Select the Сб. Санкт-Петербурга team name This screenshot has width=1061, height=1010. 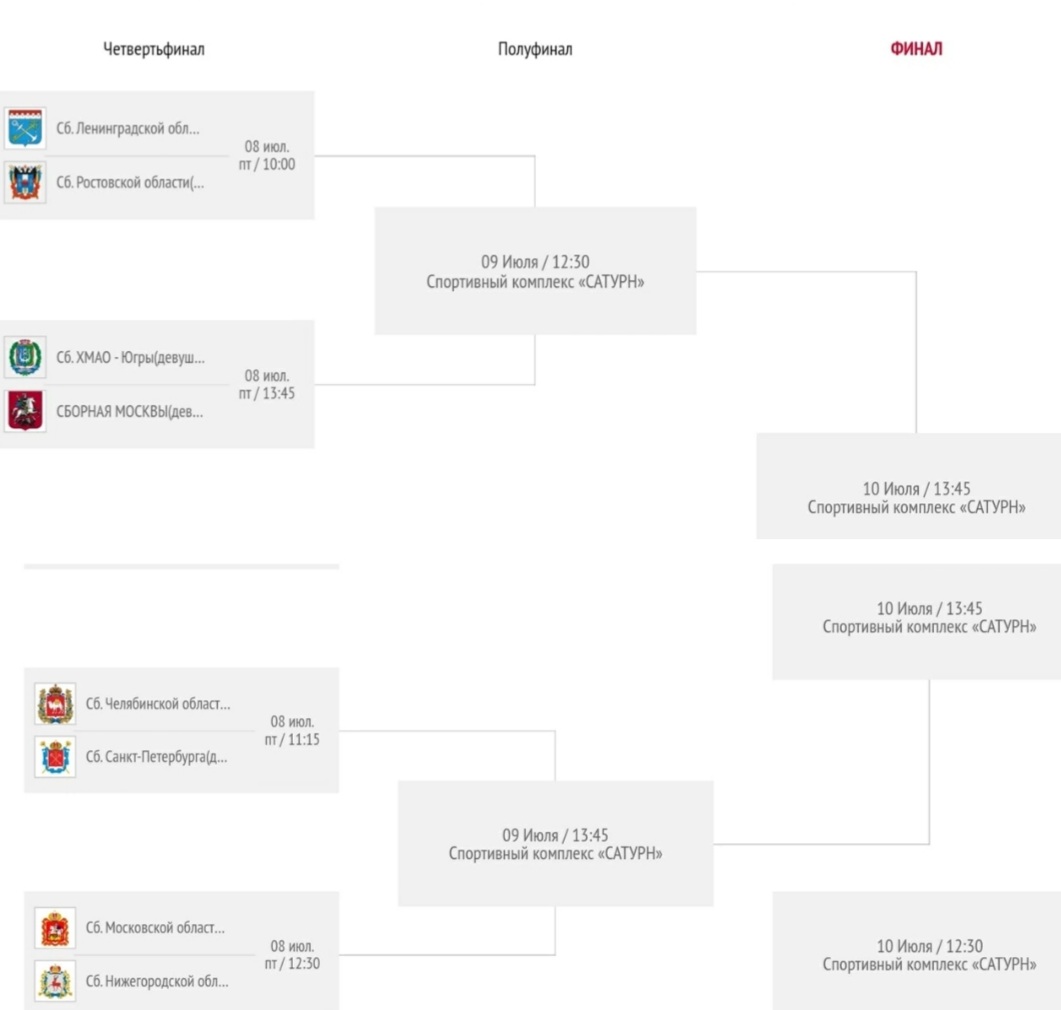click(x=156, y=757)
